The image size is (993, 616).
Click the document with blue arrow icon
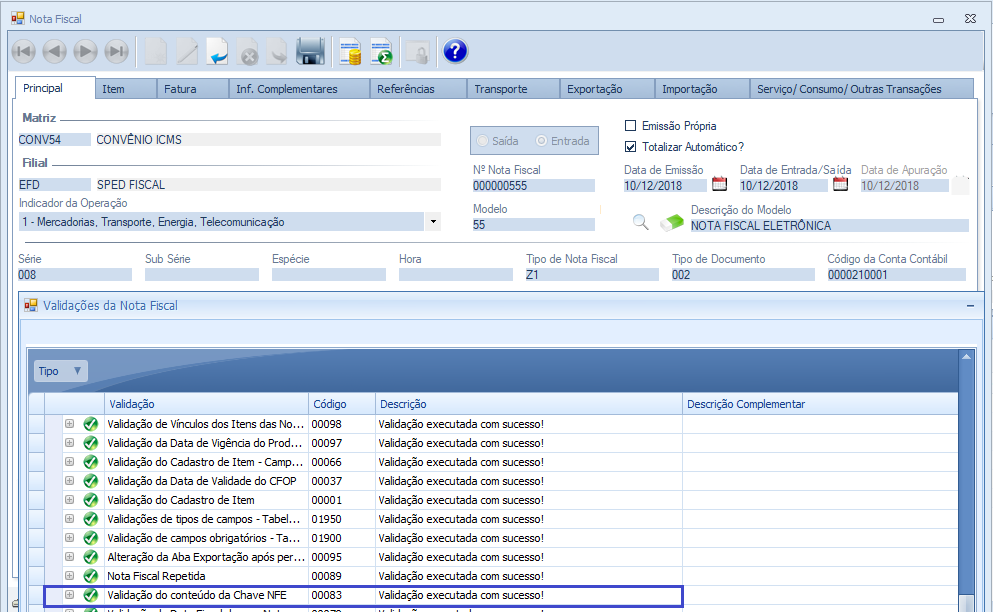pos(217,51)
